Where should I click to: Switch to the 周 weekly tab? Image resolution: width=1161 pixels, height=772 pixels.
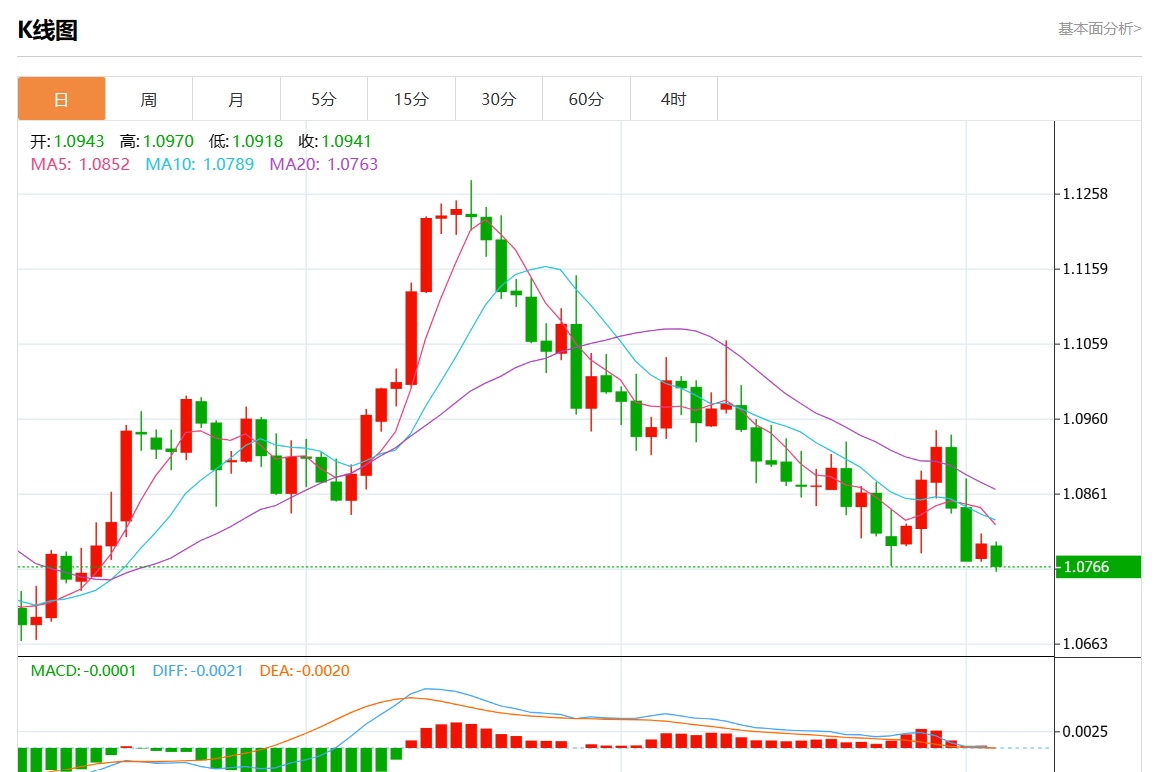point(149,98)
